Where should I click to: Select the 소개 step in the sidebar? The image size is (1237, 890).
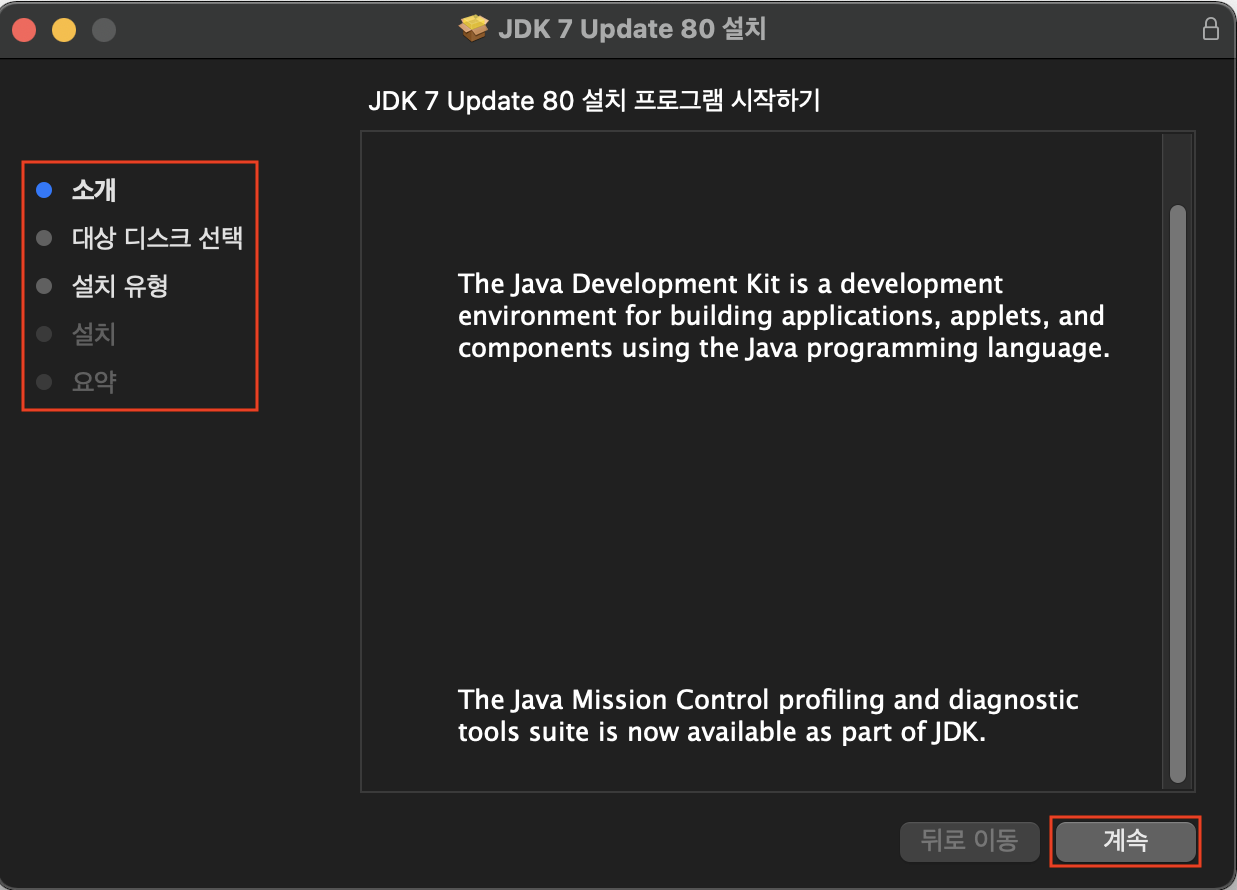(93, 190)
